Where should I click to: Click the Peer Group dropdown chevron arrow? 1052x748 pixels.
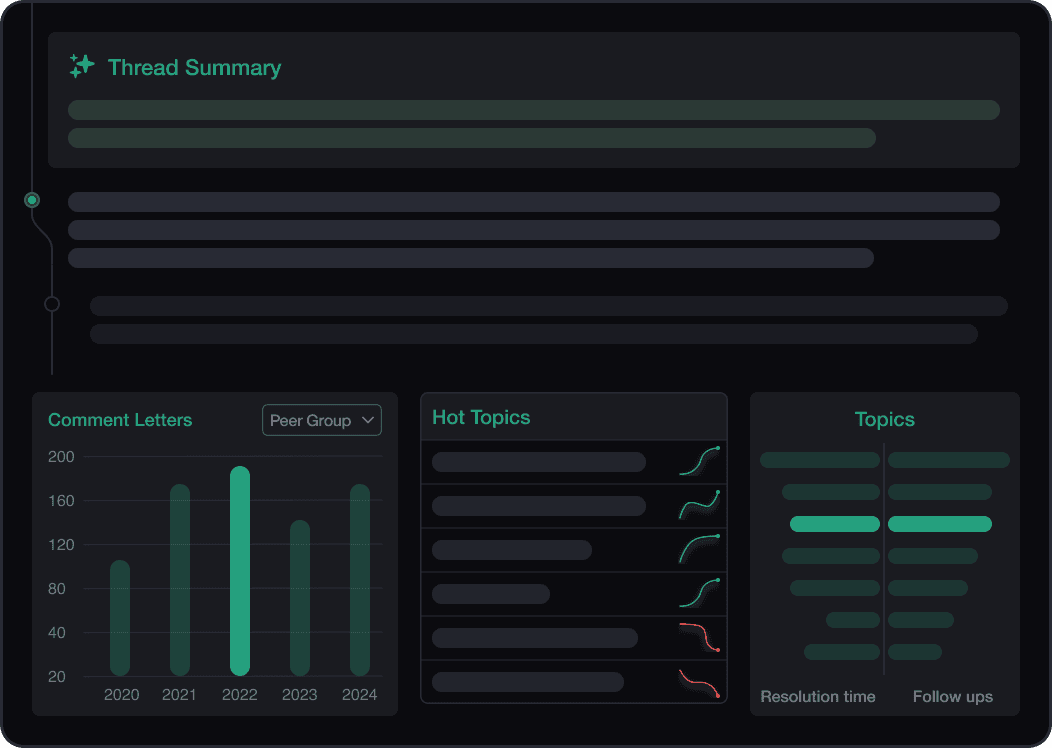(368, 420)
